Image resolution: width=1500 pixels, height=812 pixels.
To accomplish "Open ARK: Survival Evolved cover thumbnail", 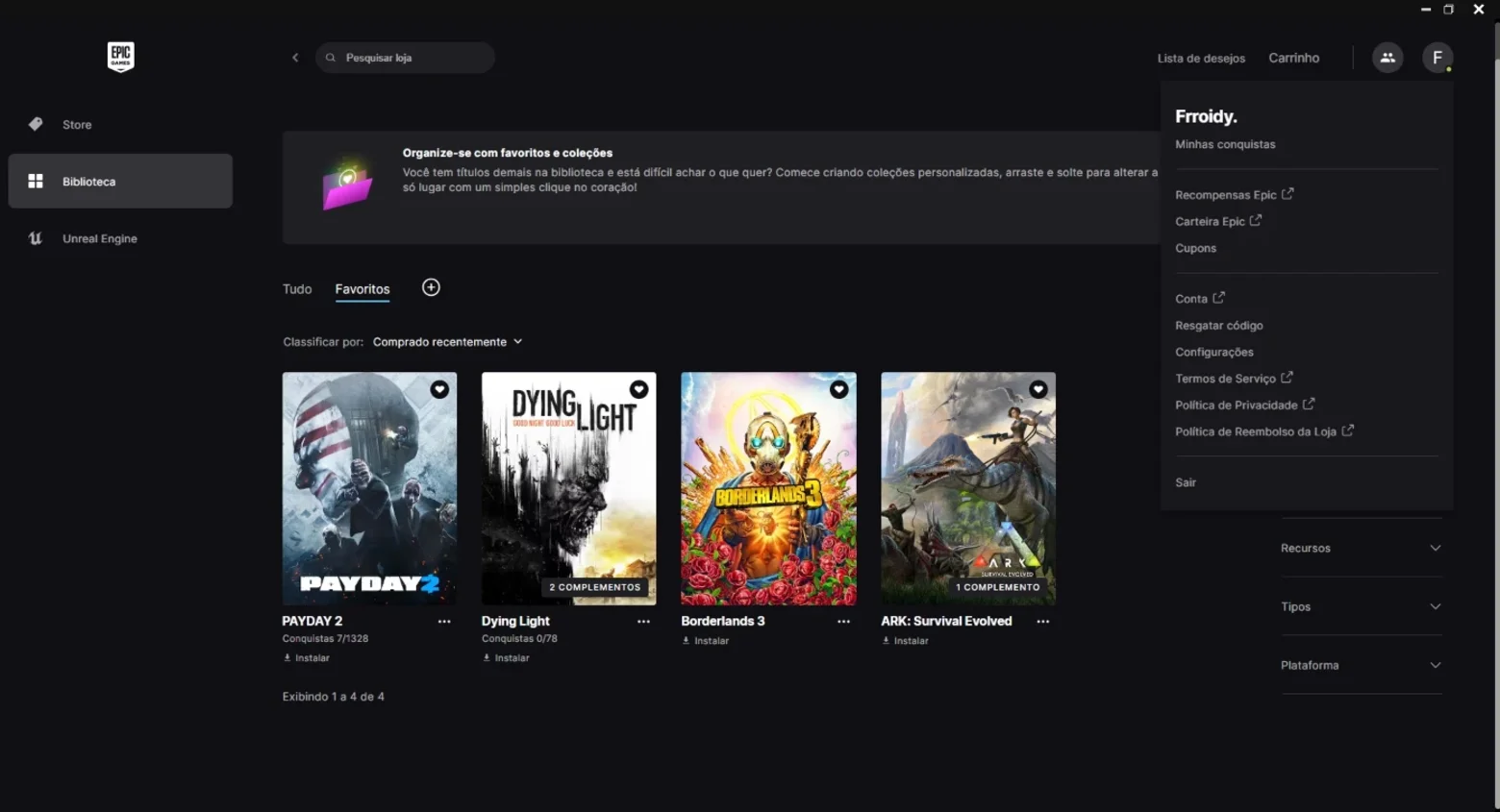I will point(968,488).
